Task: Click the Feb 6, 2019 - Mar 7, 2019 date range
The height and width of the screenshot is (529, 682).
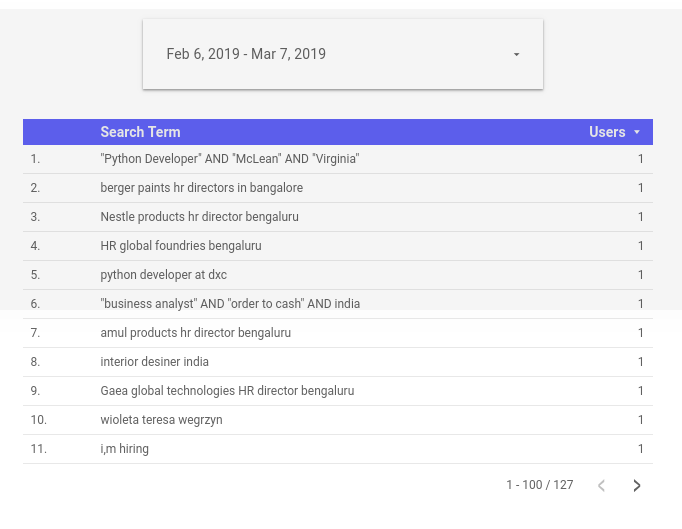Action: point(246,54)
